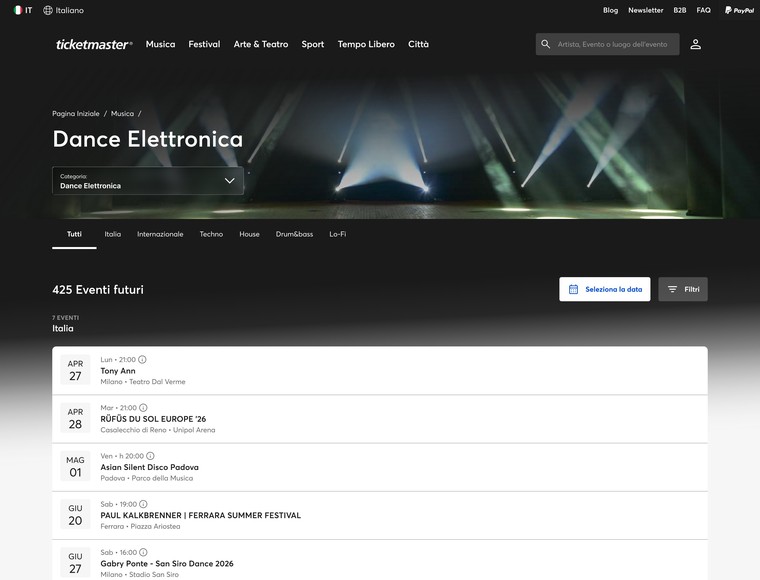This screenshot has height=580, width=760.
Task: Switch to the Lo-Fi tab
Action: (x=337, y=234)
